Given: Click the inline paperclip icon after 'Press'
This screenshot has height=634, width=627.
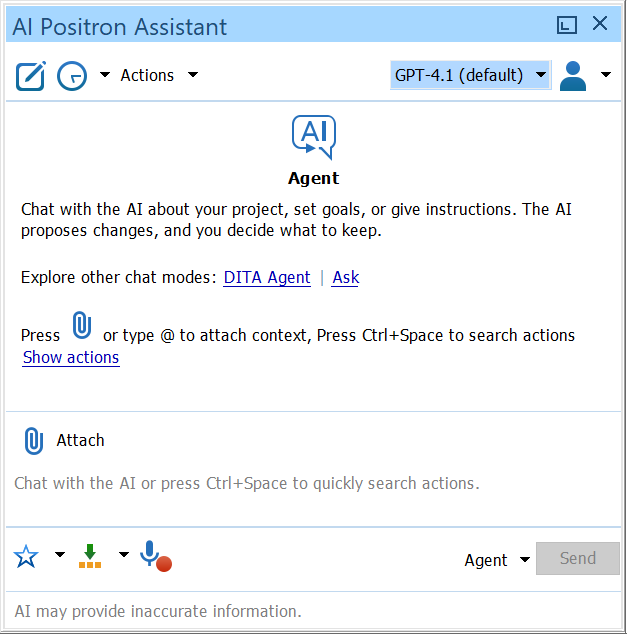Looking at the screenshot, I should coord(82,327).
